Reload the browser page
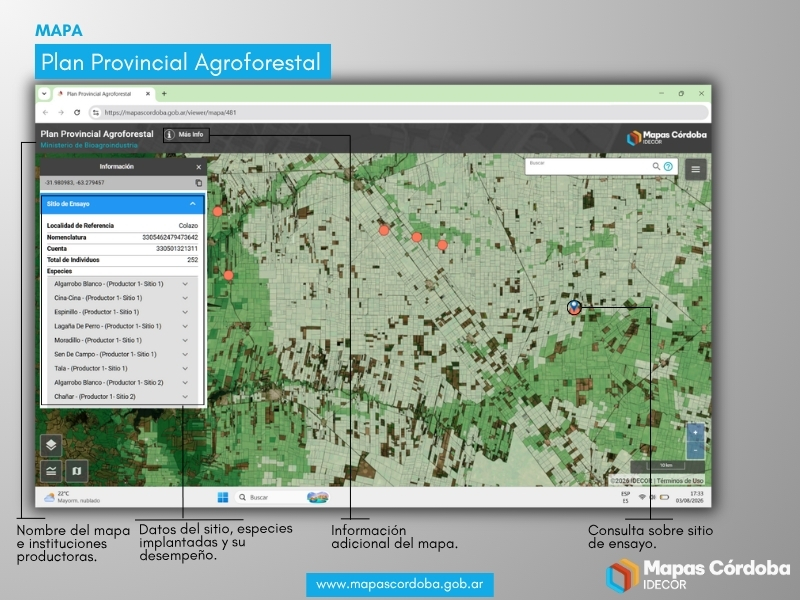Viewport: 800px width, 600px height. click(x=77, y=113)
